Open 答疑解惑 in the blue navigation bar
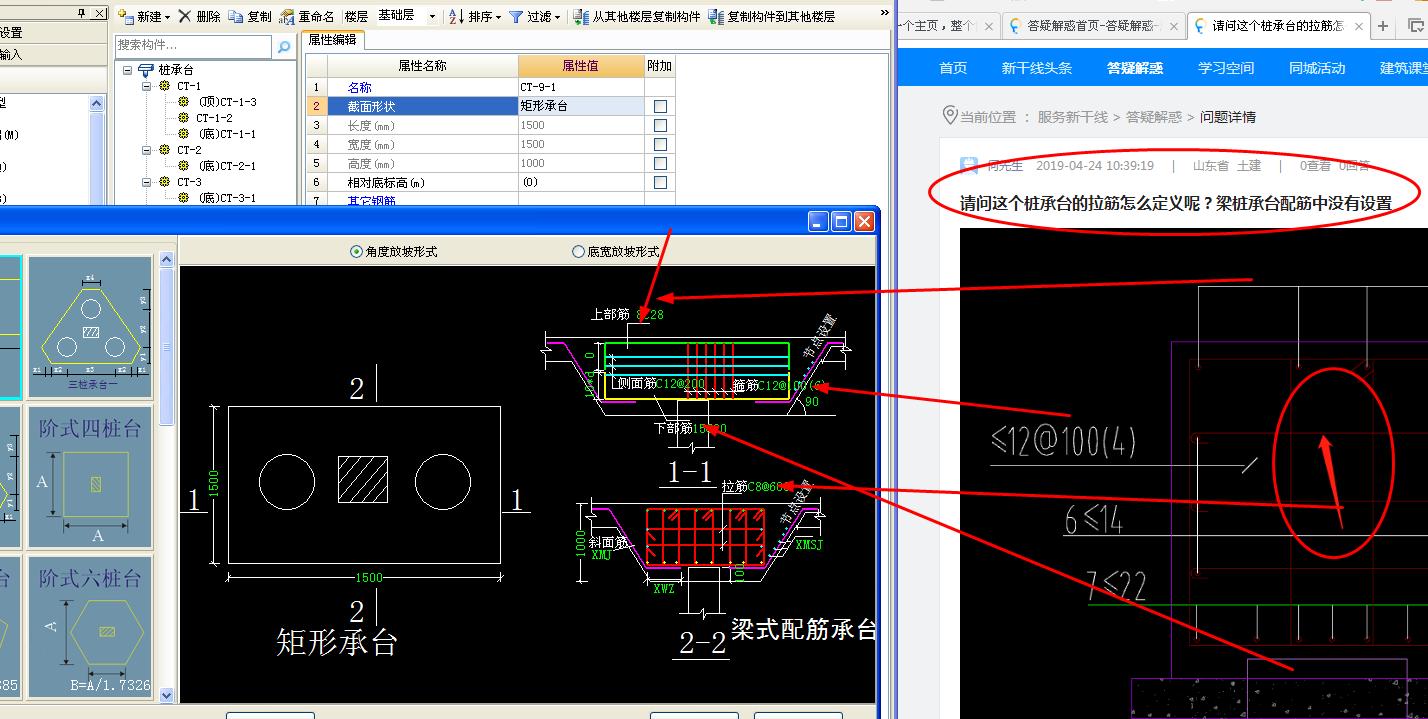The width and height of the screenshot is (1428, 719). click(x=1135, y=68)
